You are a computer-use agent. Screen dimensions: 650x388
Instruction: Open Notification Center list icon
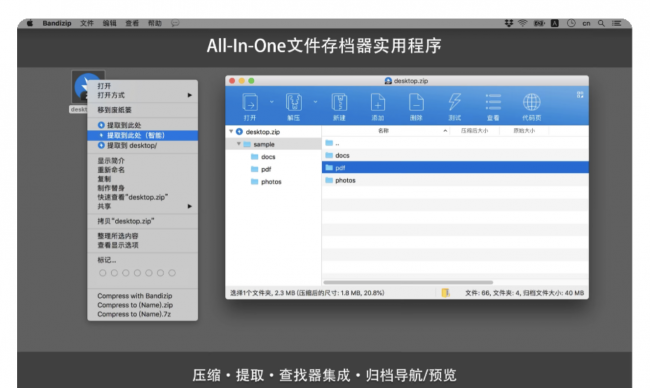pos(617,23)
